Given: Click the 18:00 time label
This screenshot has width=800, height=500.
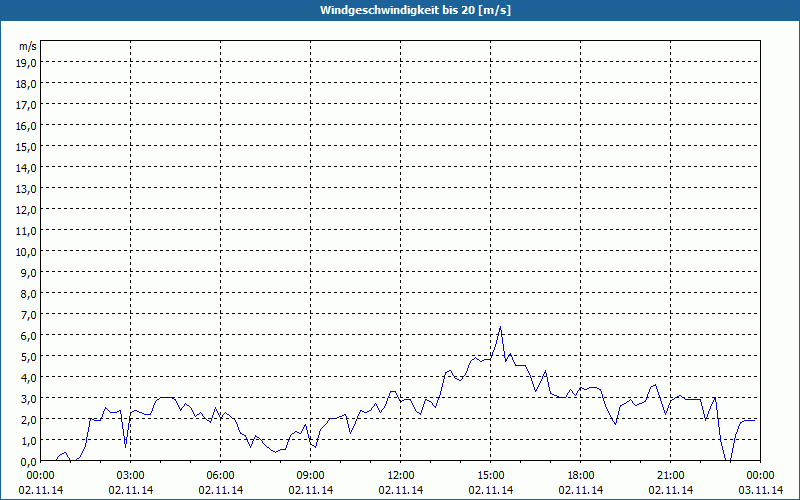Looking at the screenshot, I should point(581,475).
